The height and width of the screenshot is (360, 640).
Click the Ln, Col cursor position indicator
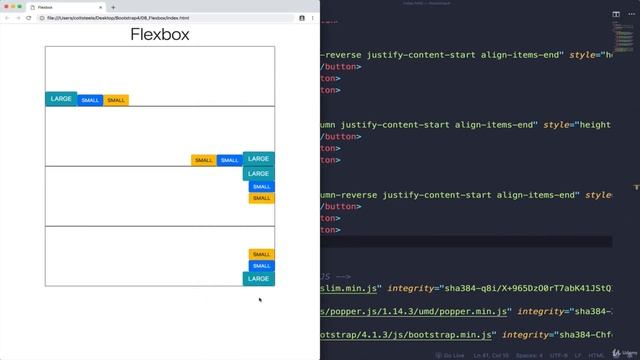click(x=491, y=356)
